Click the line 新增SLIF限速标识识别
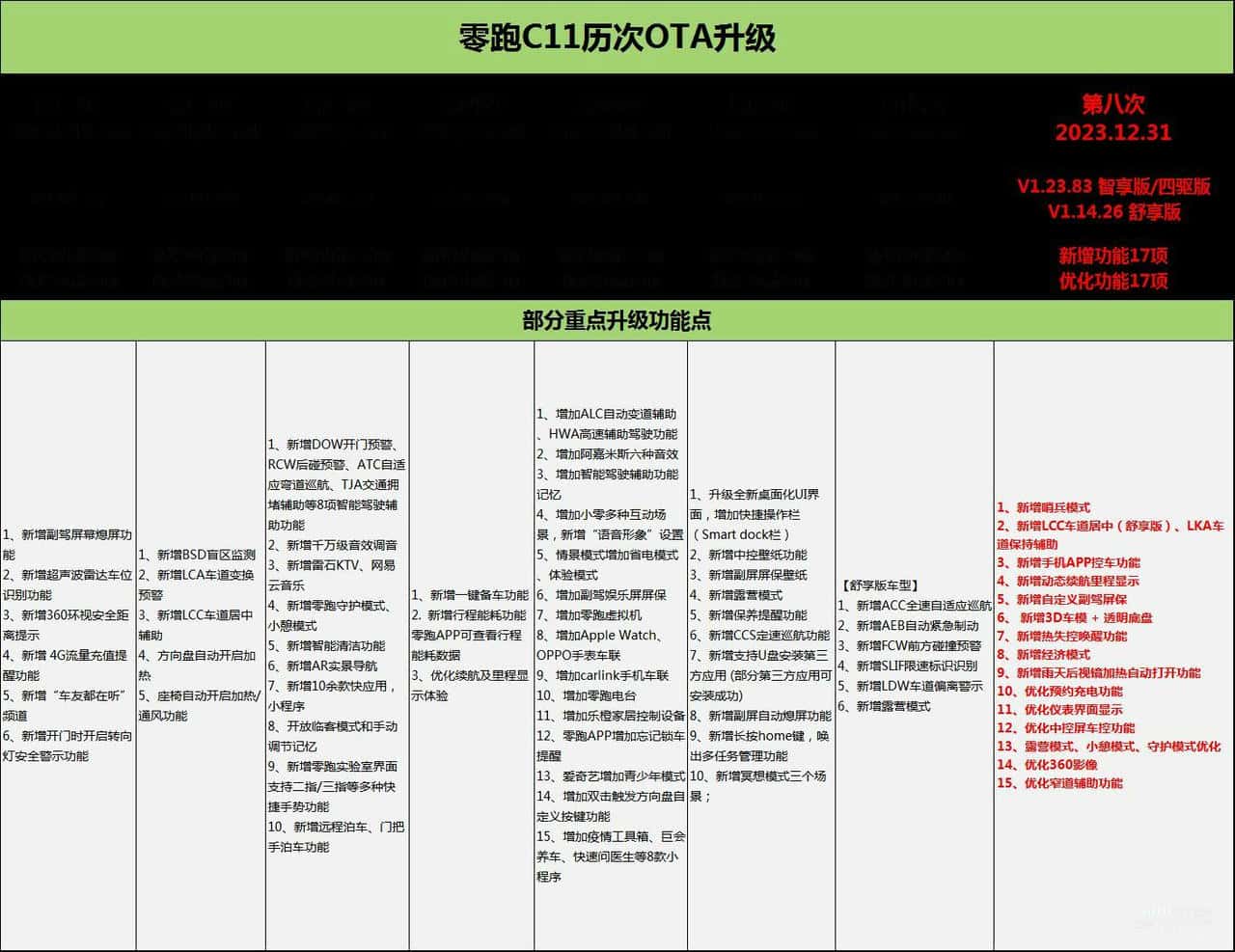This screenshot has height=952, width=1235. click(908, 666)
